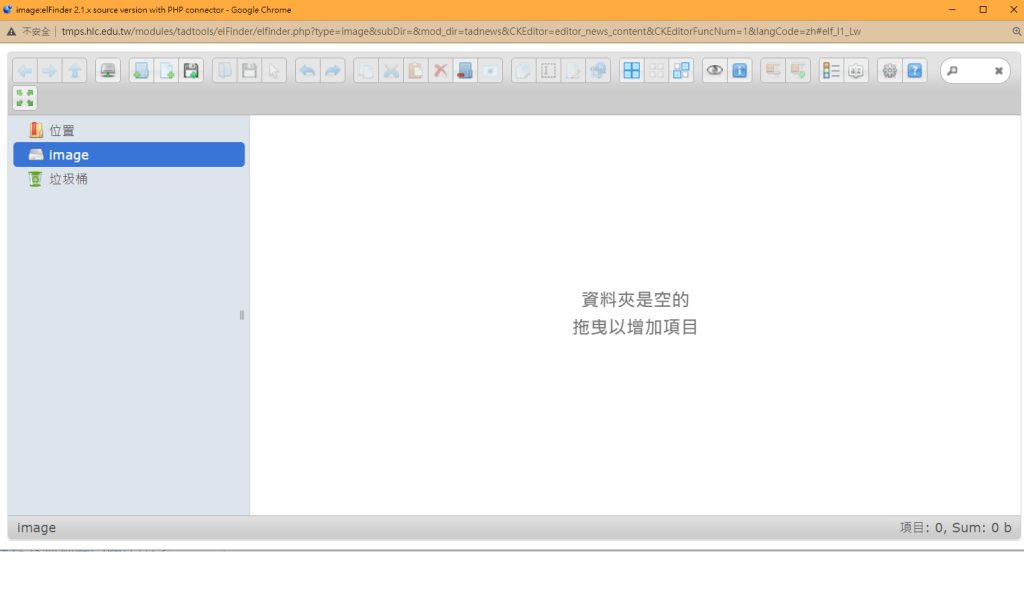
Task: Go forward using the right arrow icon
Action: (50, 71)
